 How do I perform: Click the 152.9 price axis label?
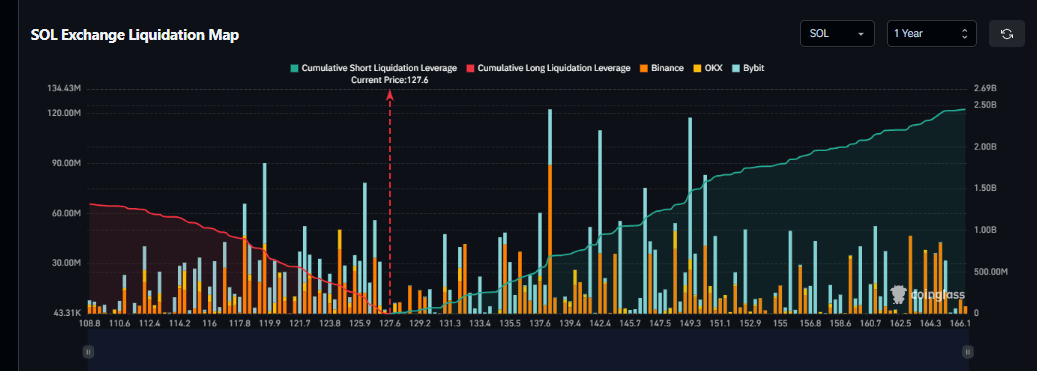[750, 323]
